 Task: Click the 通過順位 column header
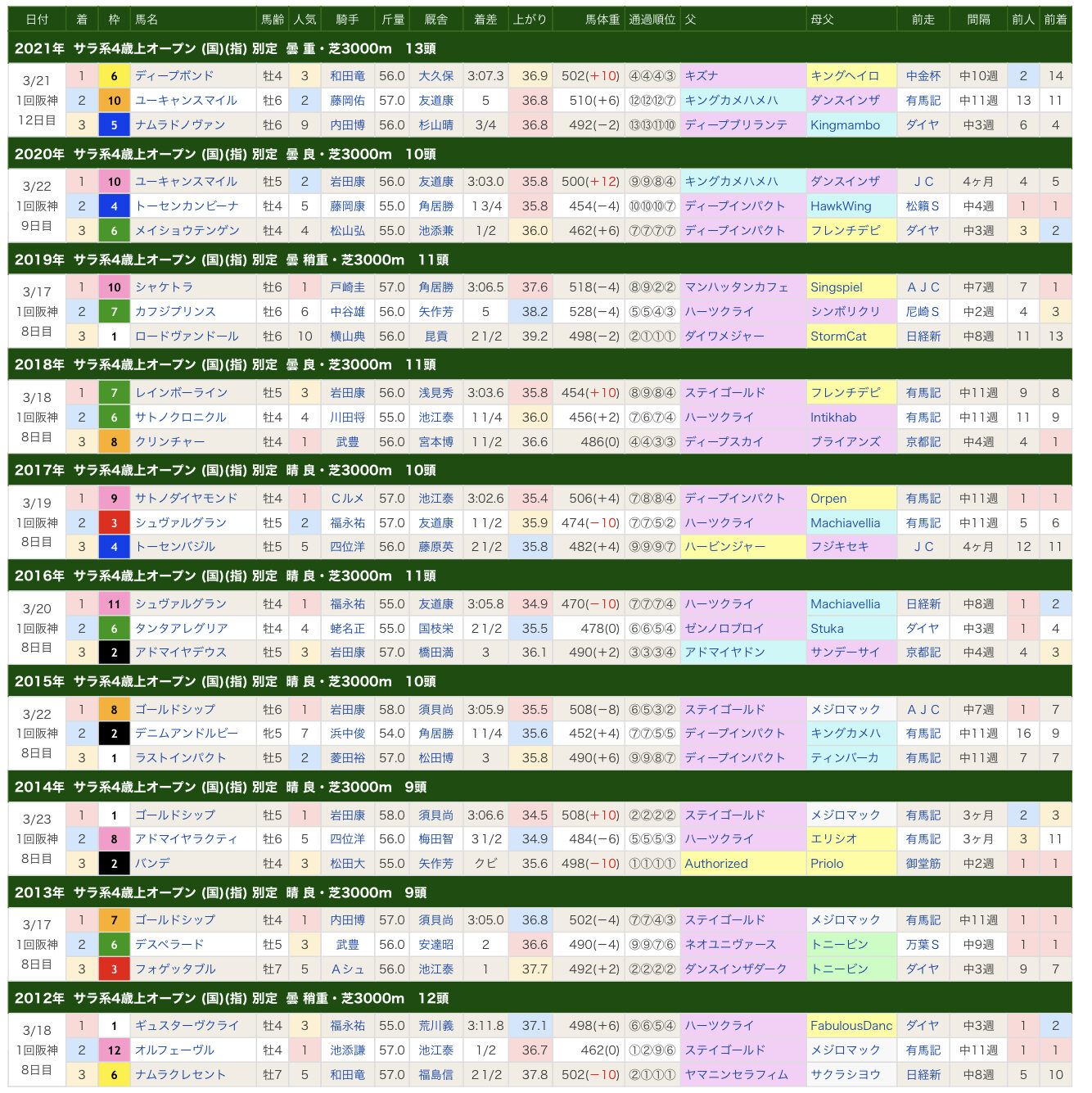coord(652,20)
